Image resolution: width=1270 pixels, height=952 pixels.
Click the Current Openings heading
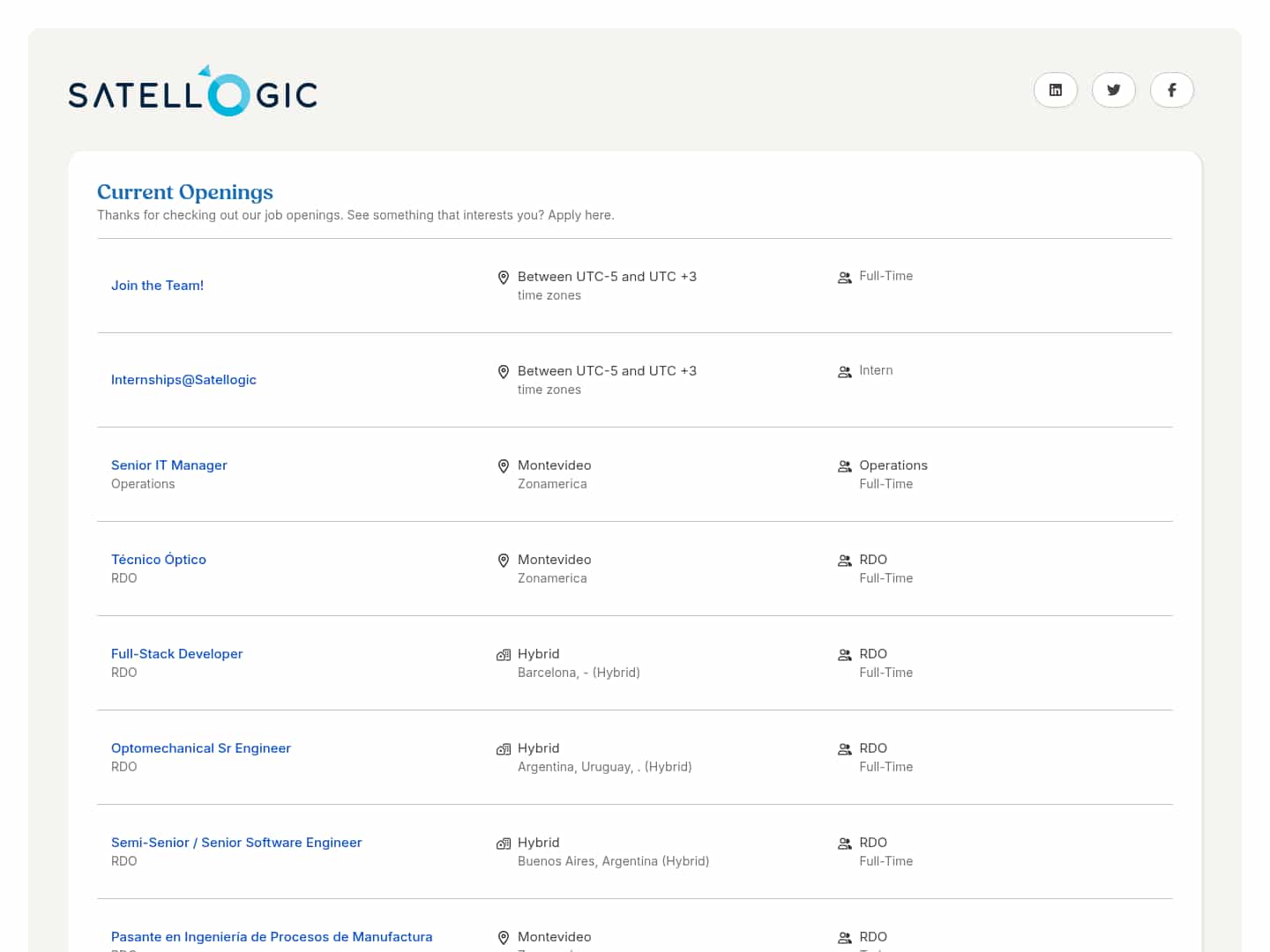point(185,192)
